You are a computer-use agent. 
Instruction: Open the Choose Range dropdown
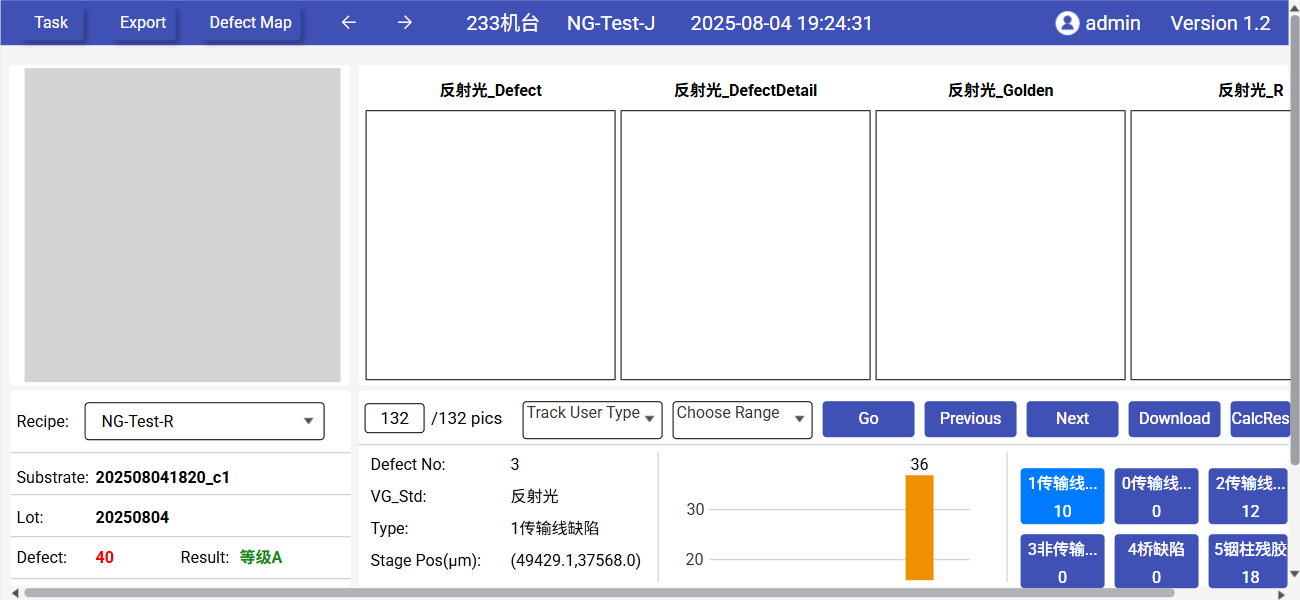pyautogui.click(x=742, y=419)
